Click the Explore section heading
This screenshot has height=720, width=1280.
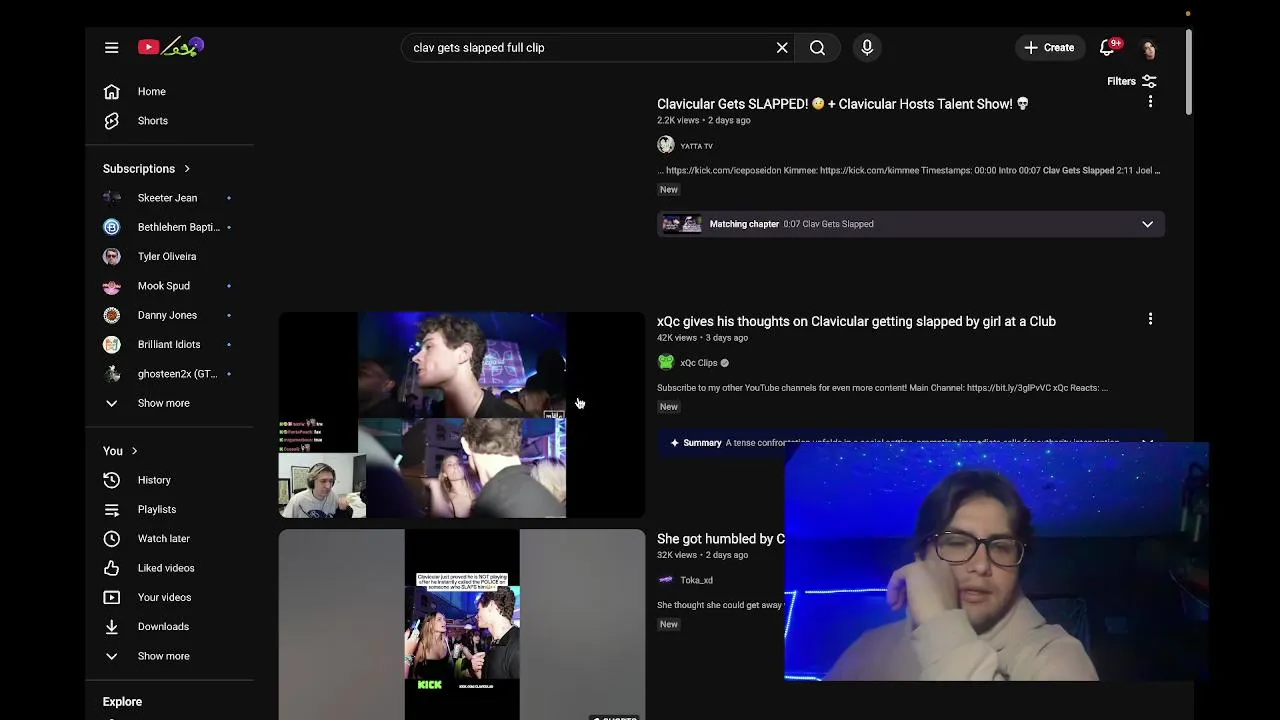122,702
